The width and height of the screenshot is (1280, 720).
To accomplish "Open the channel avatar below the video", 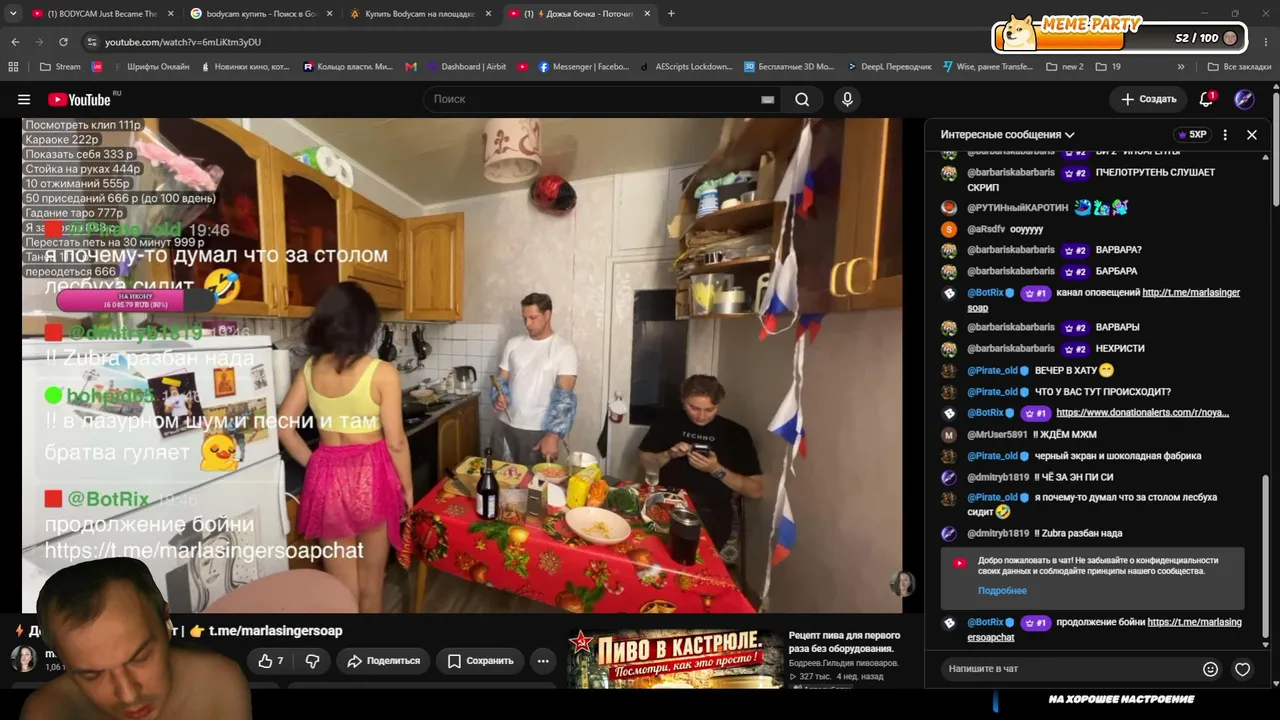I will pos(24,657).
